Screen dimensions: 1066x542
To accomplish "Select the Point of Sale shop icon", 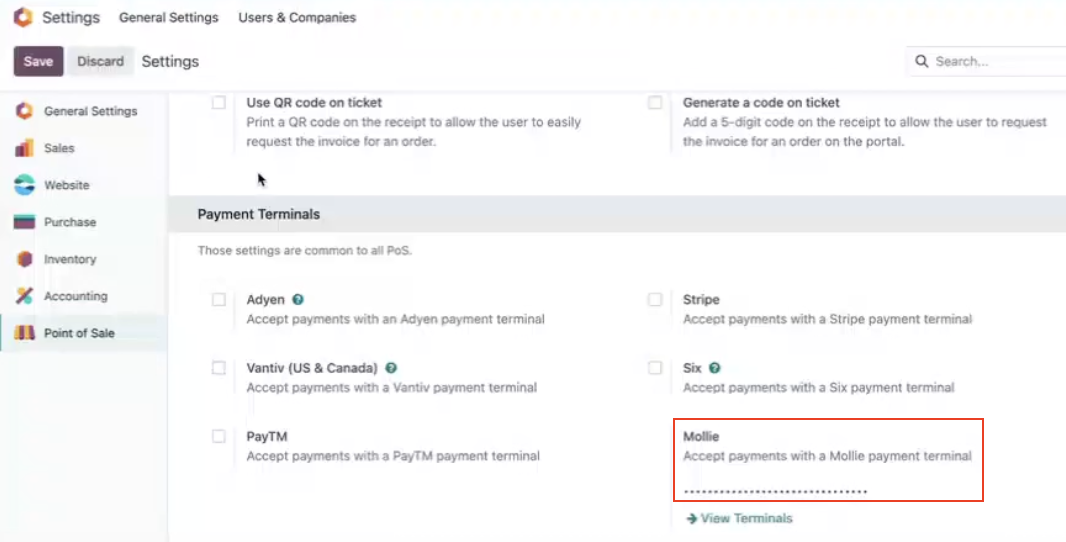I will [24, 333].
